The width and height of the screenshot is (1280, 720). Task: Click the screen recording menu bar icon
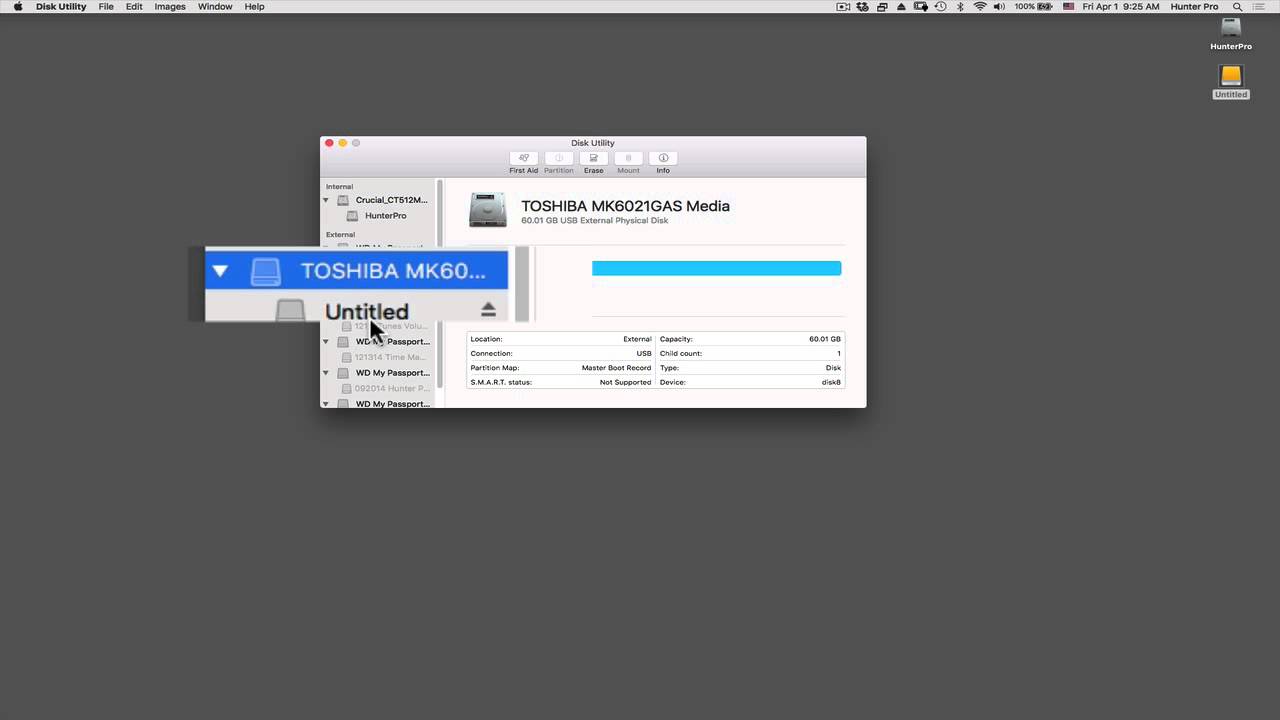click(x=843, y=7)
